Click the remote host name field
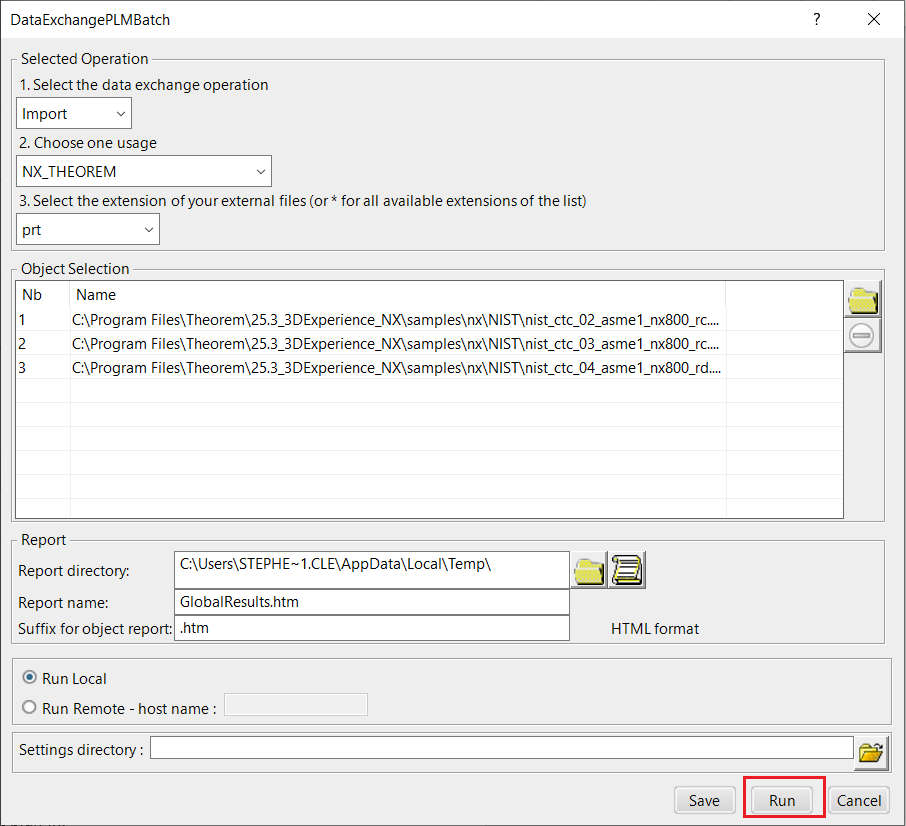Viewport: 906px width, 826px height. [296, 704]
